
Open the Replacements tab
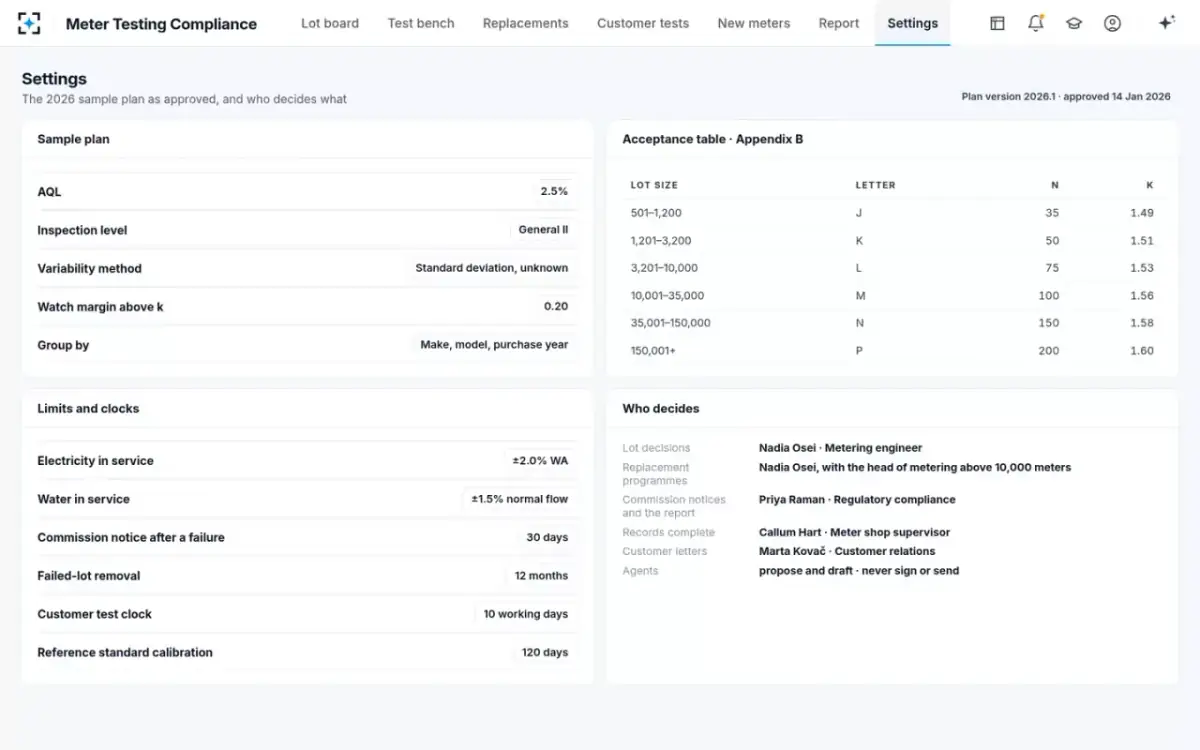(x=525, y=23)
